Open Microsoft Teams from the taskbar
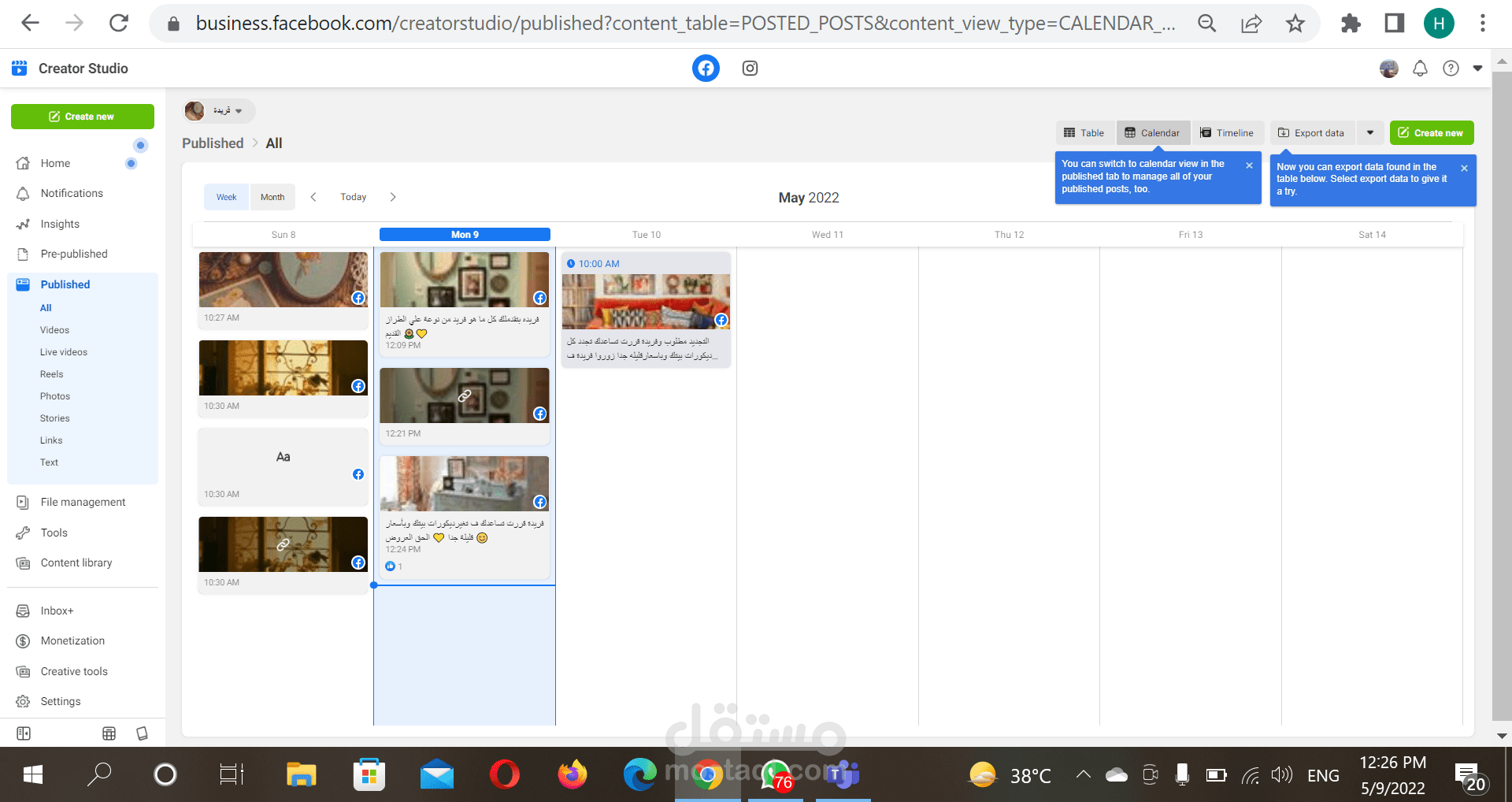Screen dimensions: 1512x802 (x=843, y=774)
